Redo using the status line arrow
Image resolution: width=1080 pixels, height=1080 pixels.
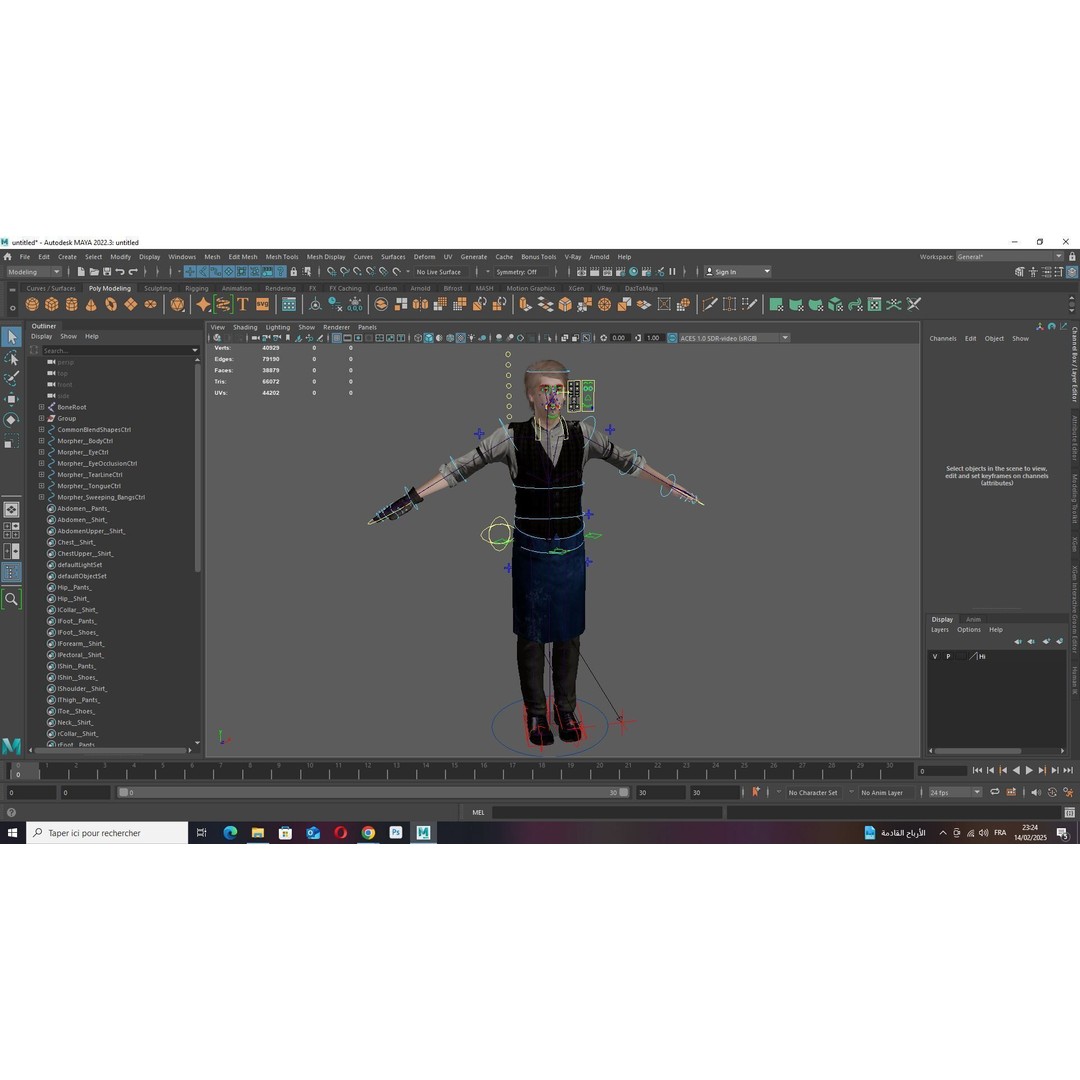[x=133, y=272]
